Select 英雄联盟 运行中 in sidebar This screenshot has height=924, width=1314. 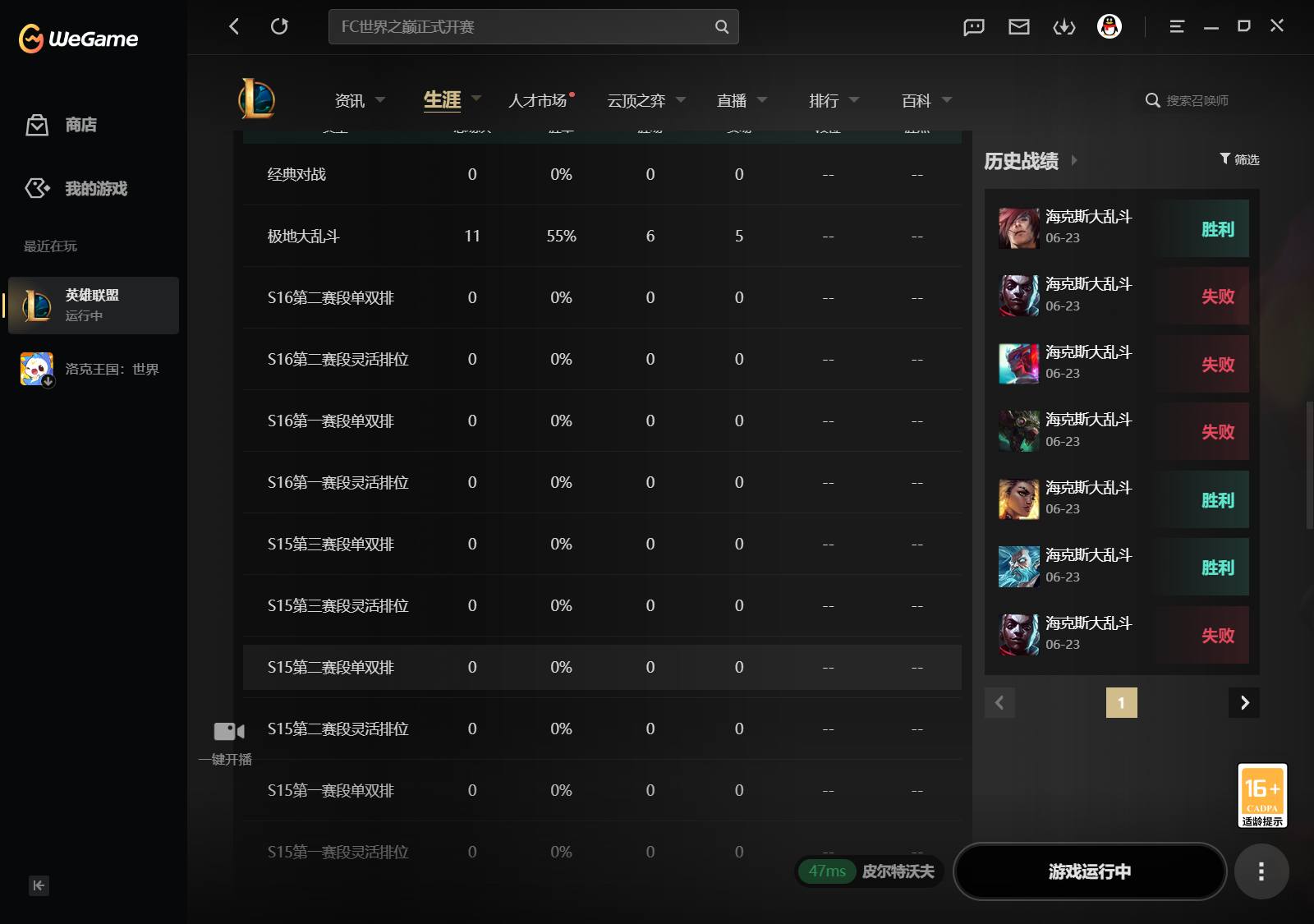click(x=94, y=306)
